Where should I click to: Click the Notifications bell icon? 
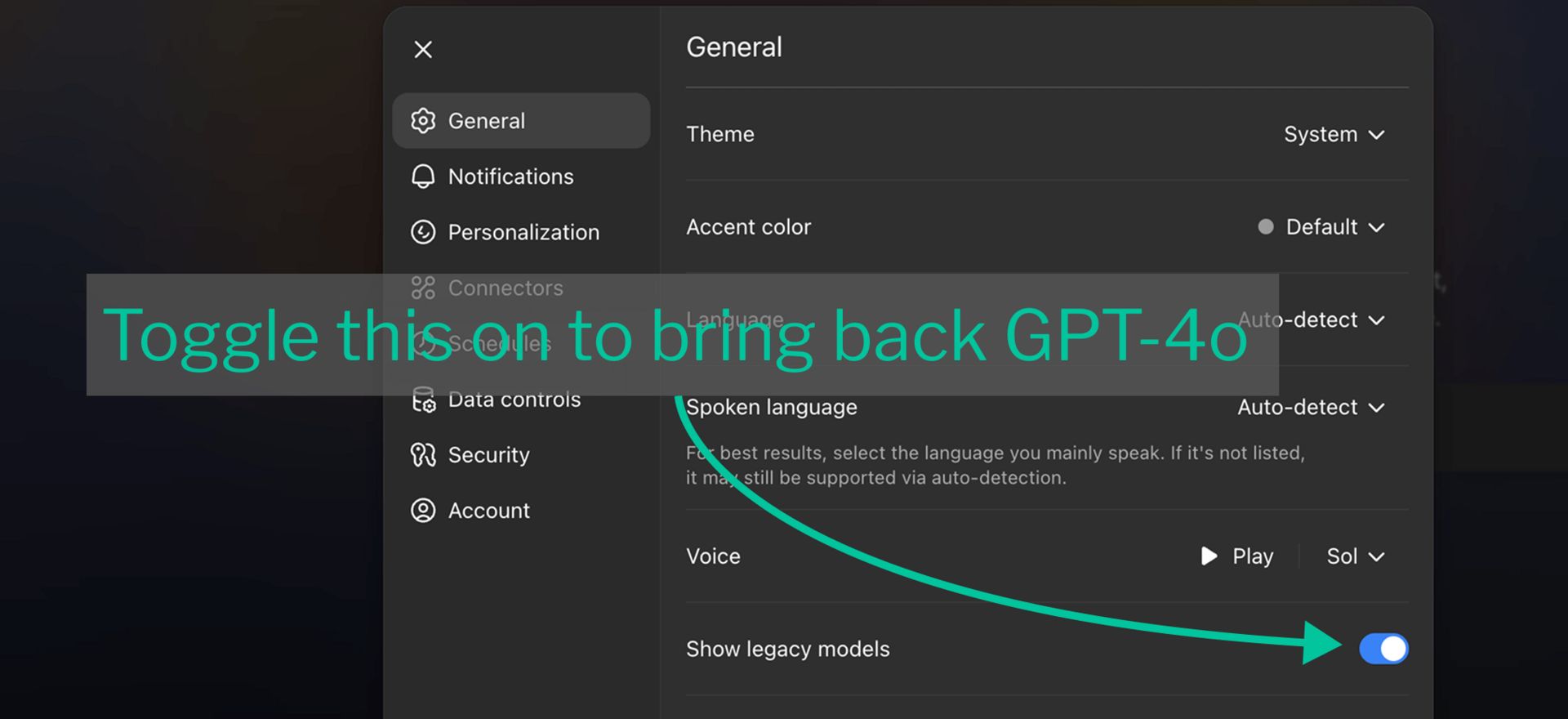tap(423, 176)
